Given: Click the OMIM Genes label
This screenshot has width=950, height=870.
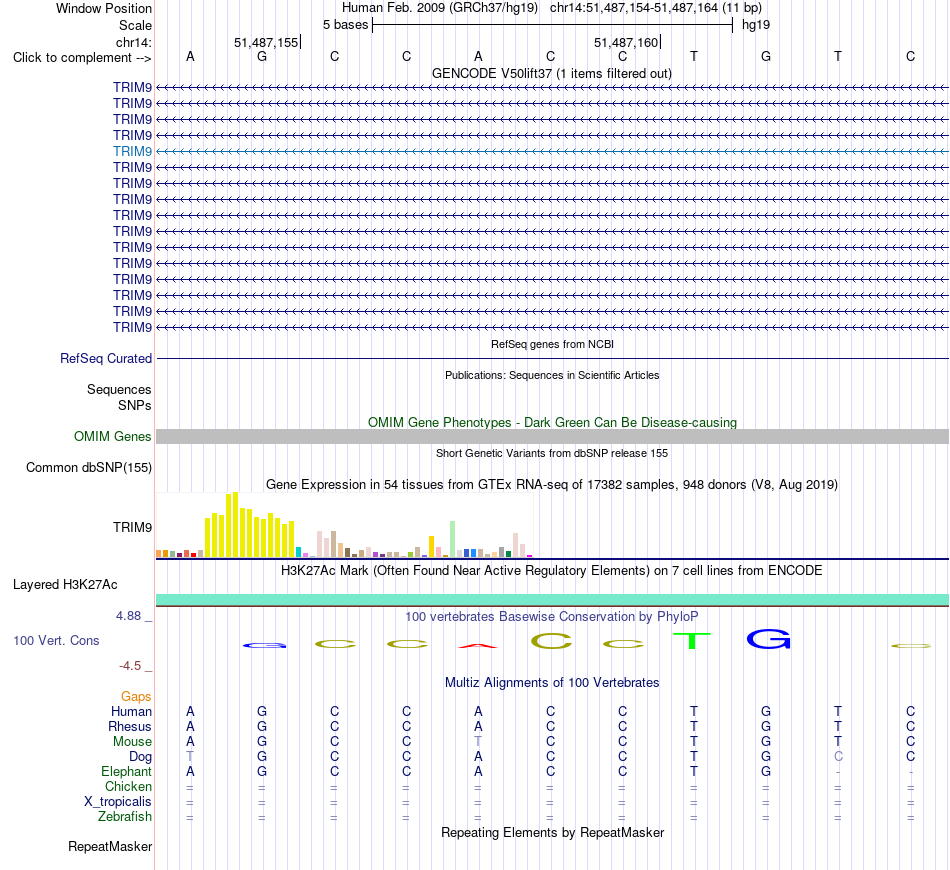Looking at the screenshot, I should point(113,436).
